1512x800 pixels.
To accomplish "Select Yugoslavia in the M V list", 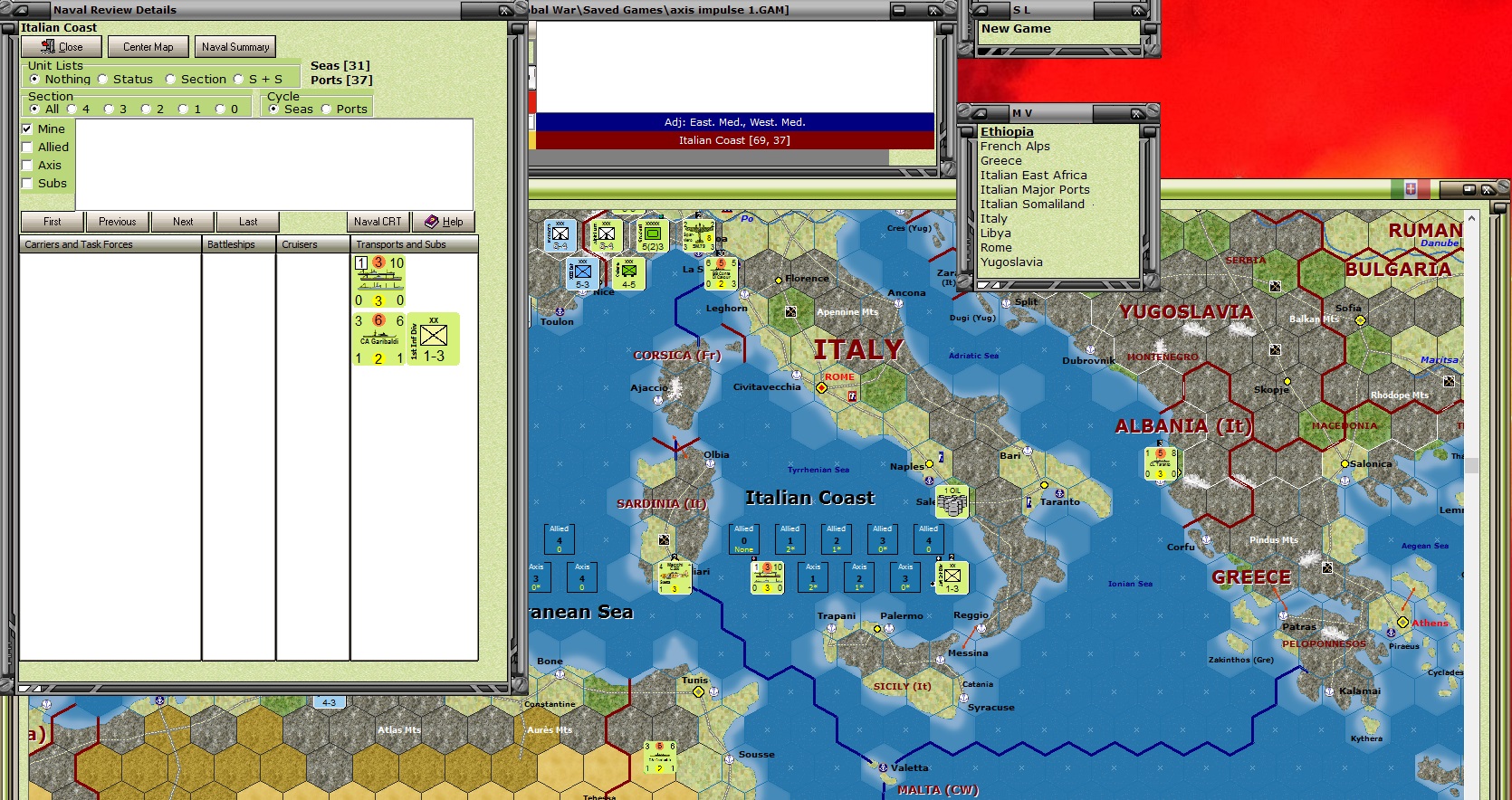I will pyautogui.click(x=1011, y=262).
